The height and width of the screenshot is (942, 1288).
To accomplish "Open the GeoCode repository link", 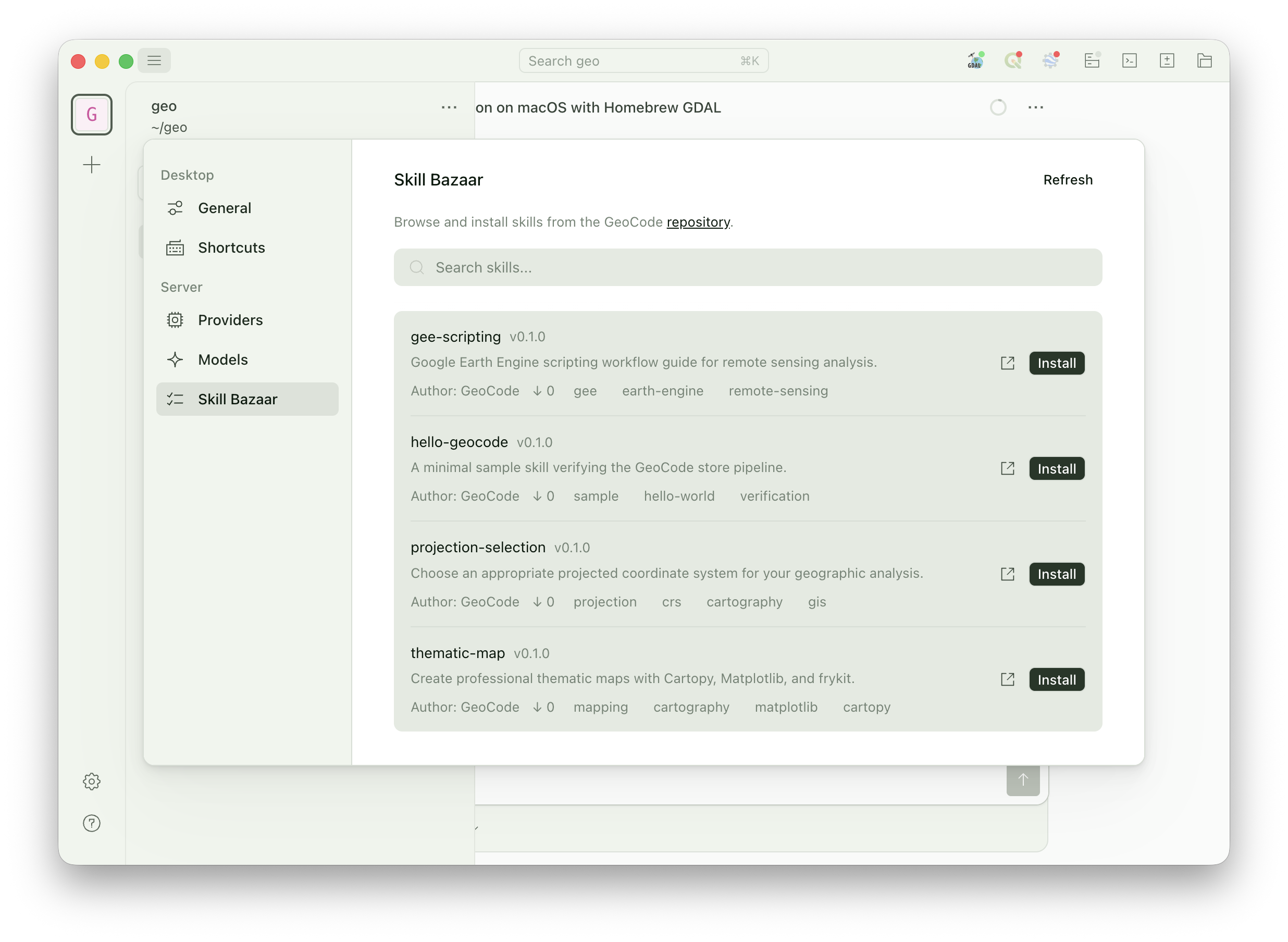I will coord(698,222).
